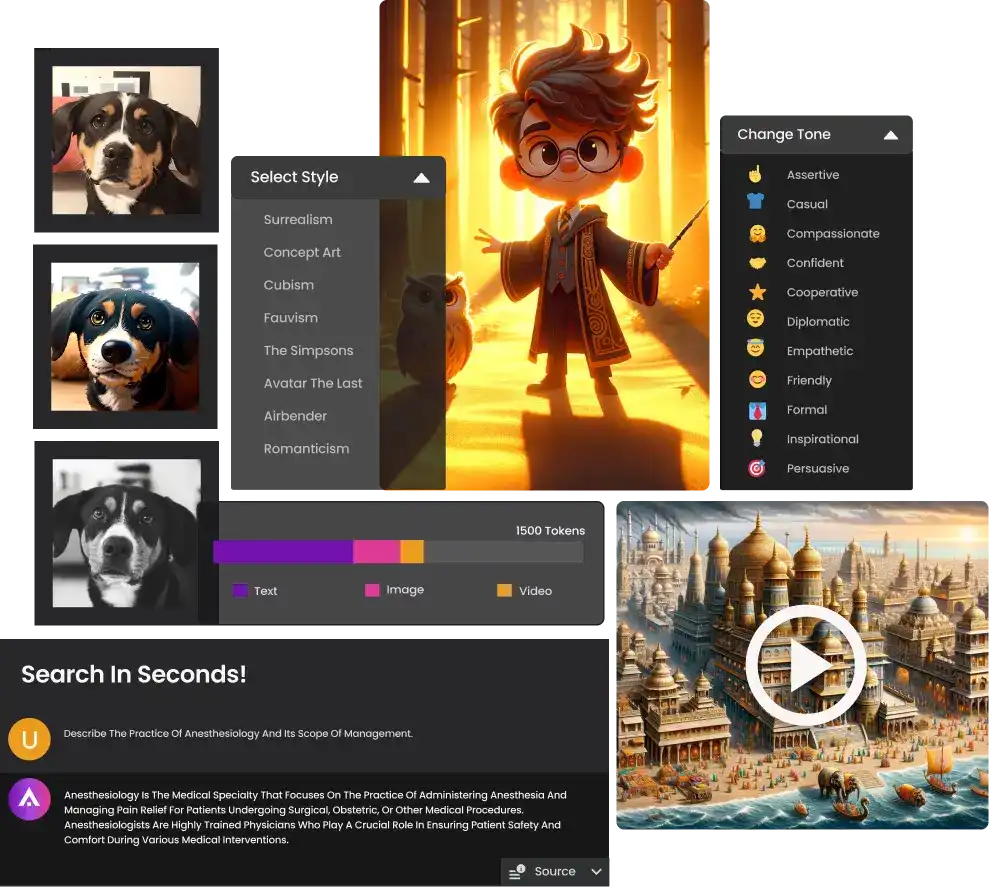This screenshot has width=989, height=887.
Task: Click the handshake Confident tone icon
Action: pos(757,262)
